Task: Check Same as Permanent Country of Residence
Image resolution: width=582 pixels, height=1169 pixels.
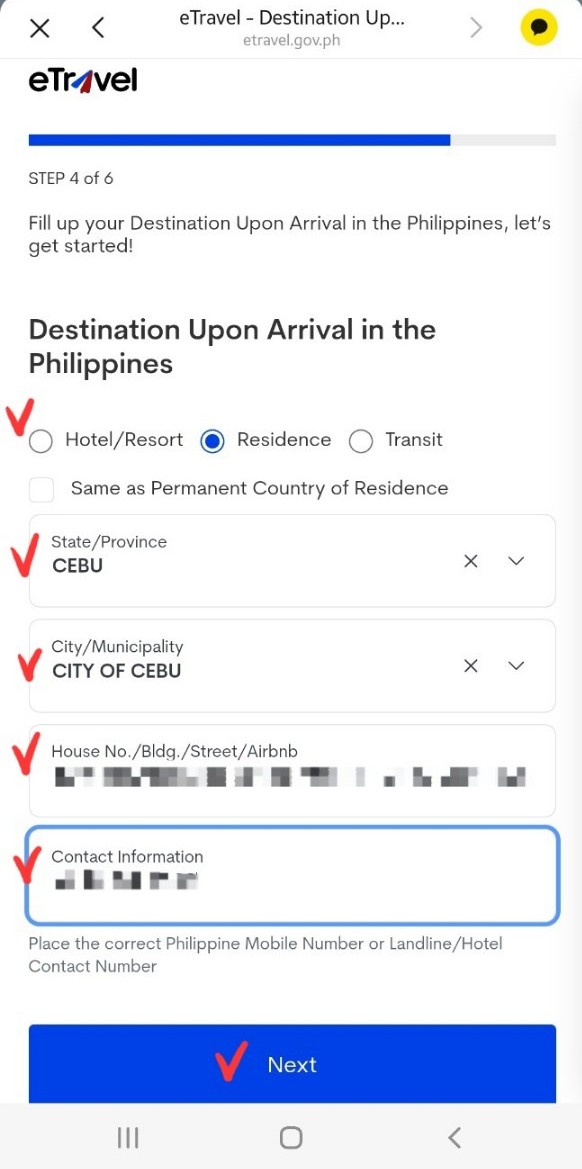Action: 41,490
